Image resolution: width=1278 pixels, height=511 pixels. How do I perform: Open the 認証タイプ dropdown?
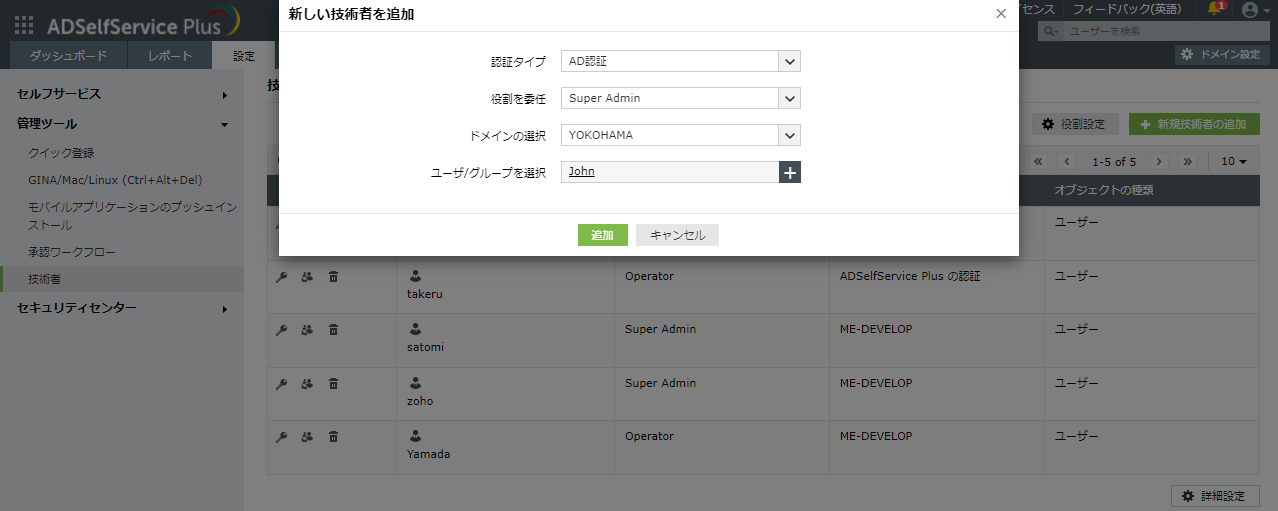pos(680,61)
